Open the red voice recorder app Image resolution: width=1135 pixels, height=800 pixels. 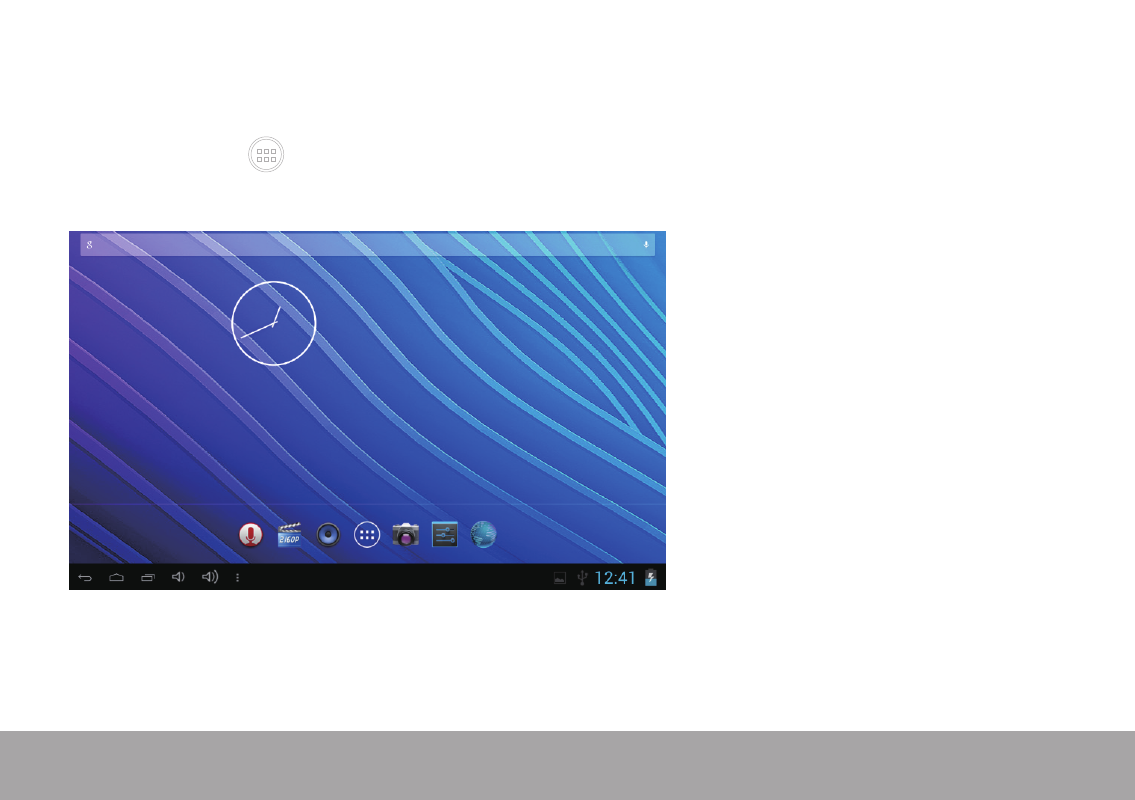point(250,535)
